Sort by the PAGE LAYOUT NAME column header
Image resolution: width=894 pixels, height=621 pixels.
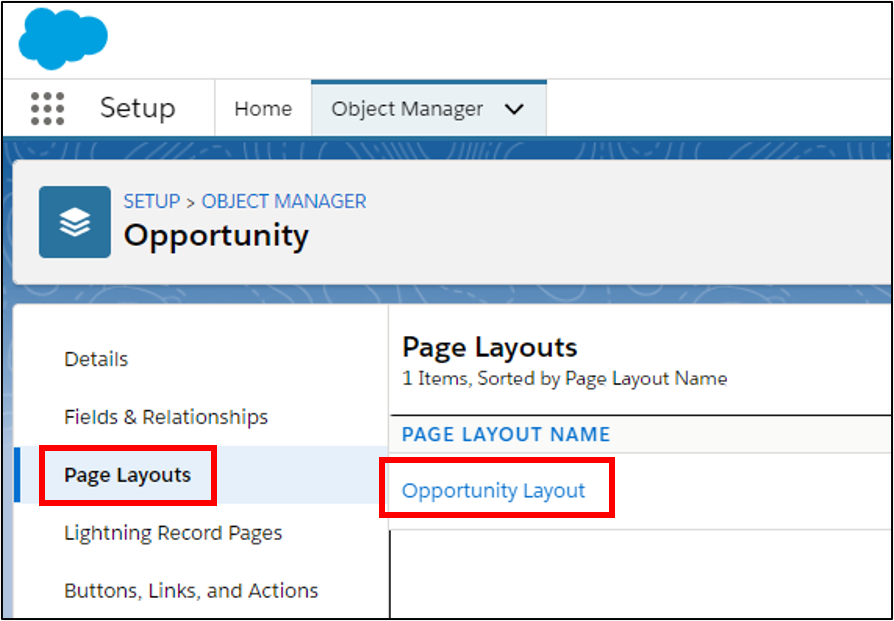click(x=505, y=434)
